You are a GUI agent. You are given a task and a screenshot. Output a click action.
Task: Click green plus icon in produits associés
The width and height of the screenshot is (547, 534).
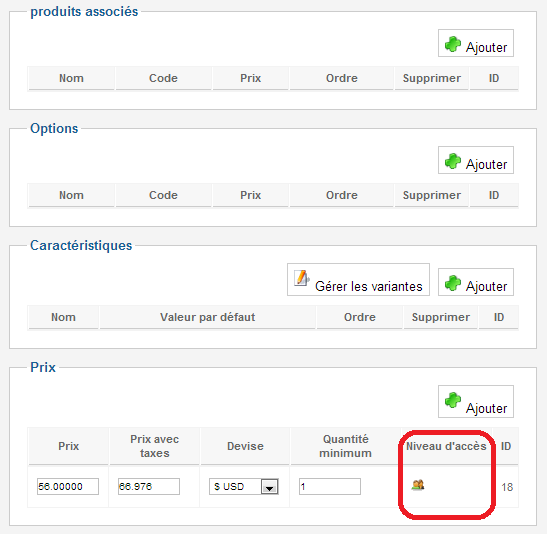(x=453, y=44)
